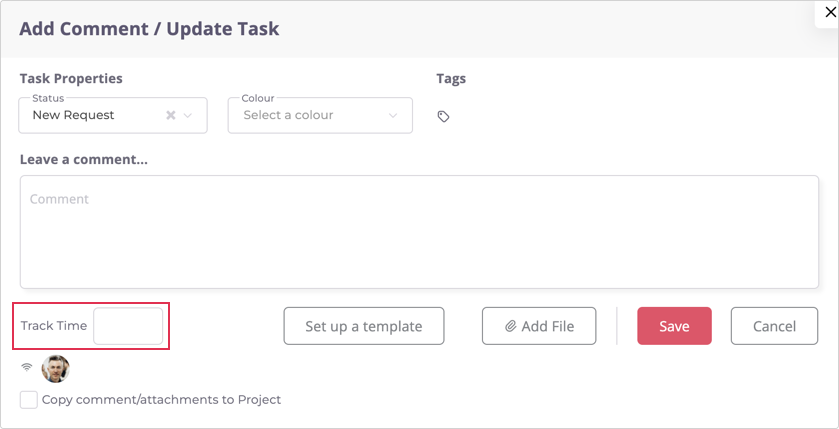
Task: Click into the Track Time input box
Action: 128,326
